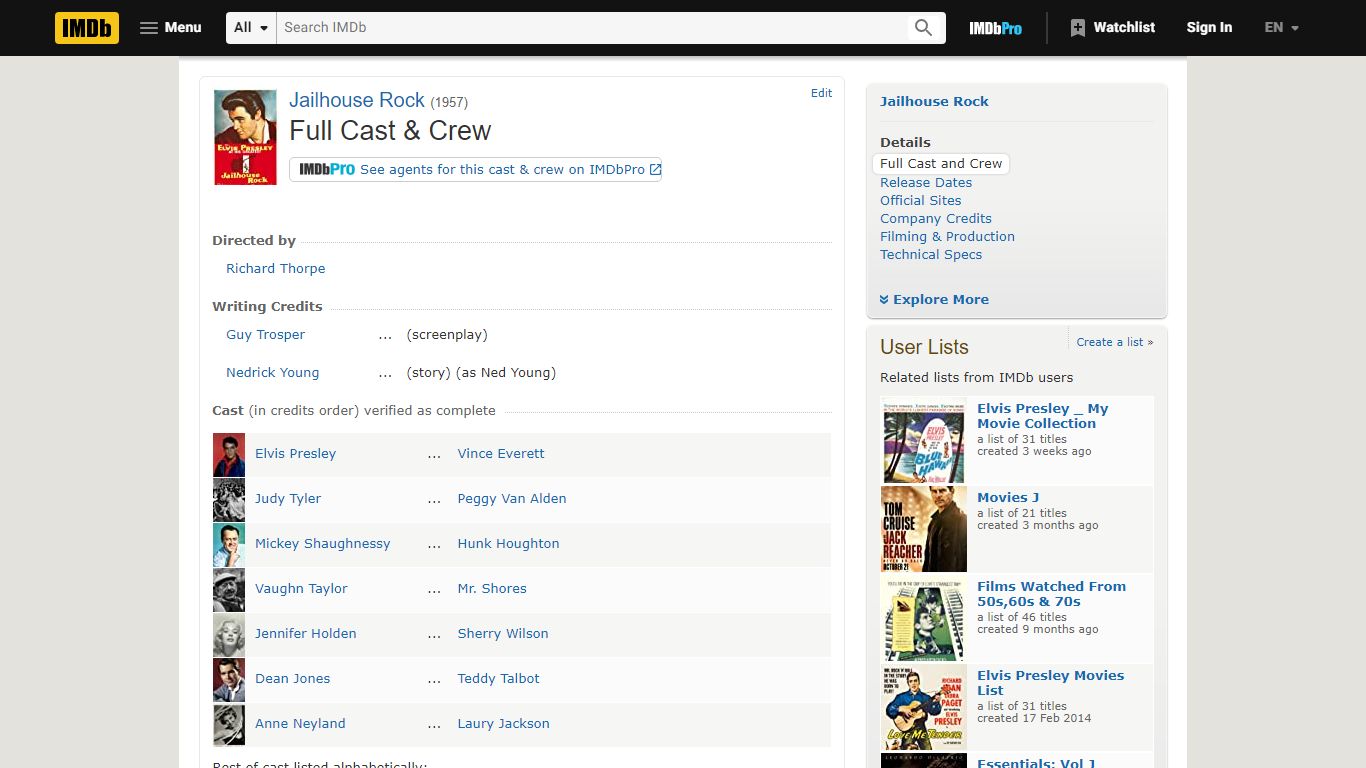Open Blue Hawaii list poster thumbnail
1366x768 pixels.
[x=924, y=440]
